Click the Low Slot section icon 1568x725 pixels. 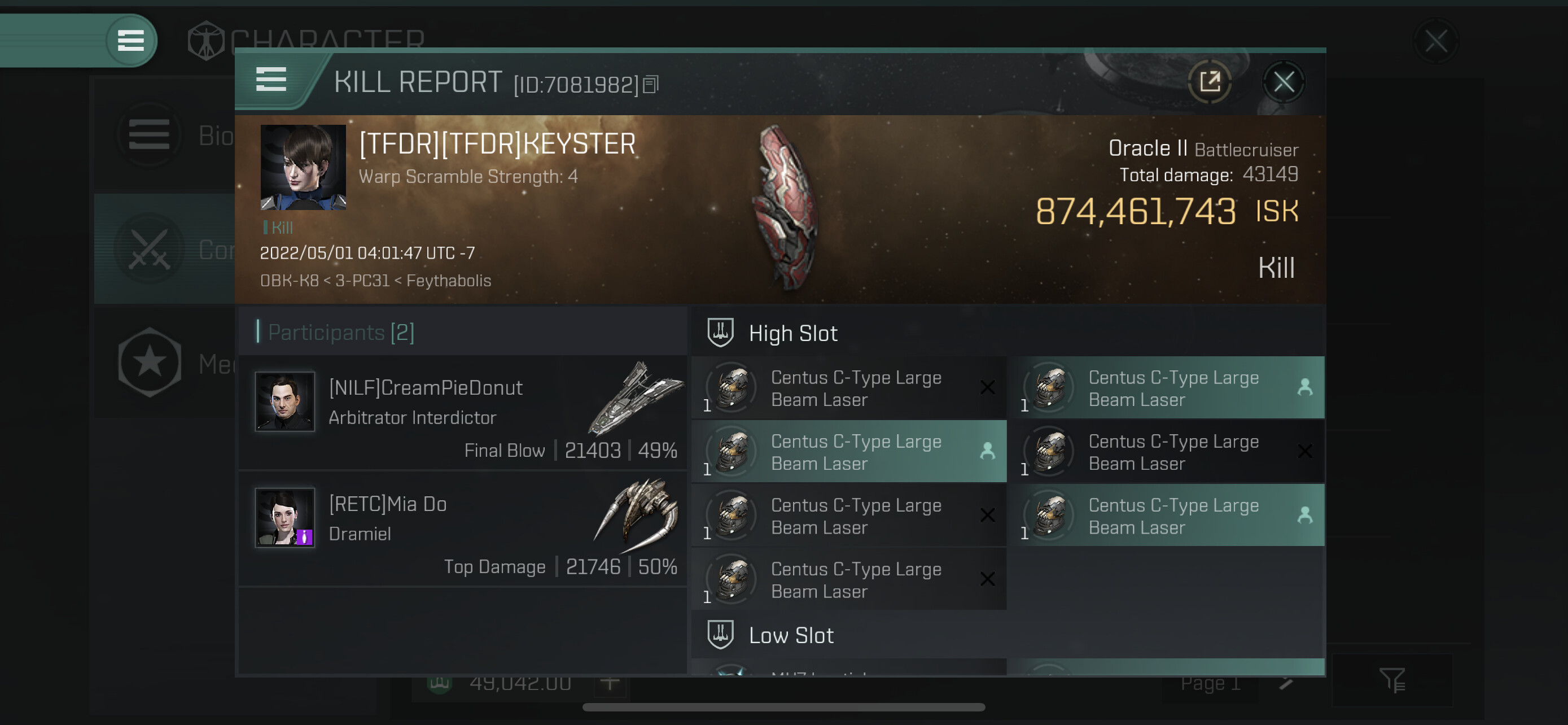tap(720, 634)
